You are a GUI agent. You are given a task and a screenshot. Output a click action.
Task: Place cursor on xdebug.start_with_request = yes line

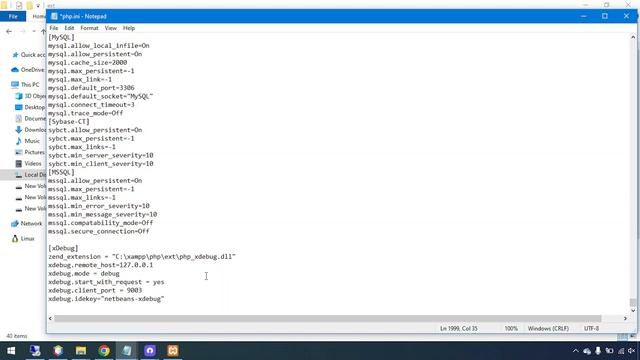click(106, 282)
